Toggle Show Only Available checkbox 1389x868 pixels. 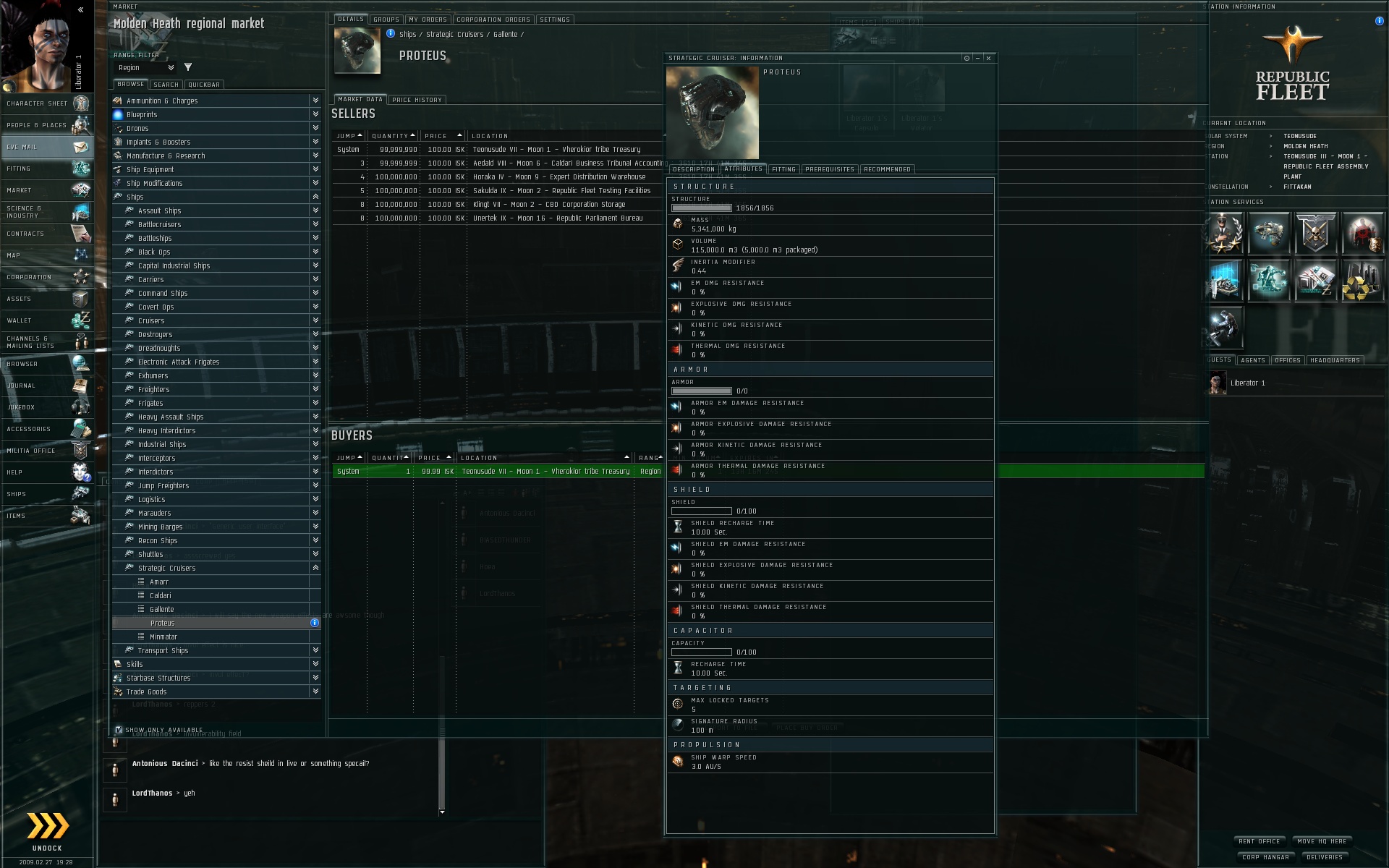(119, 730)
